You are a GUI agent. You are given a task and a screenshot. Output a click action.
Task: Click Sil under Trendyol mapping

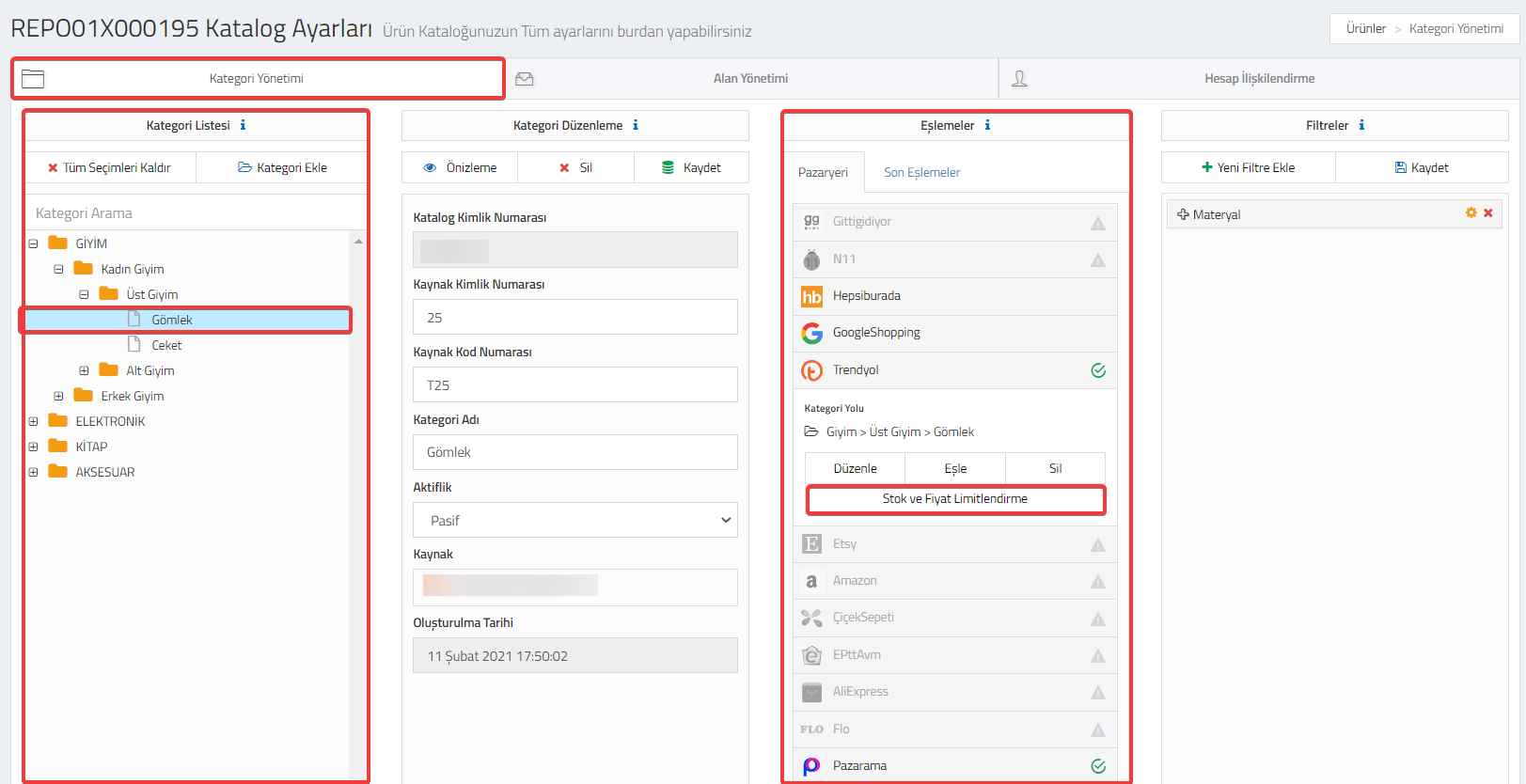pyautogui.click(x=1055, y=468)
